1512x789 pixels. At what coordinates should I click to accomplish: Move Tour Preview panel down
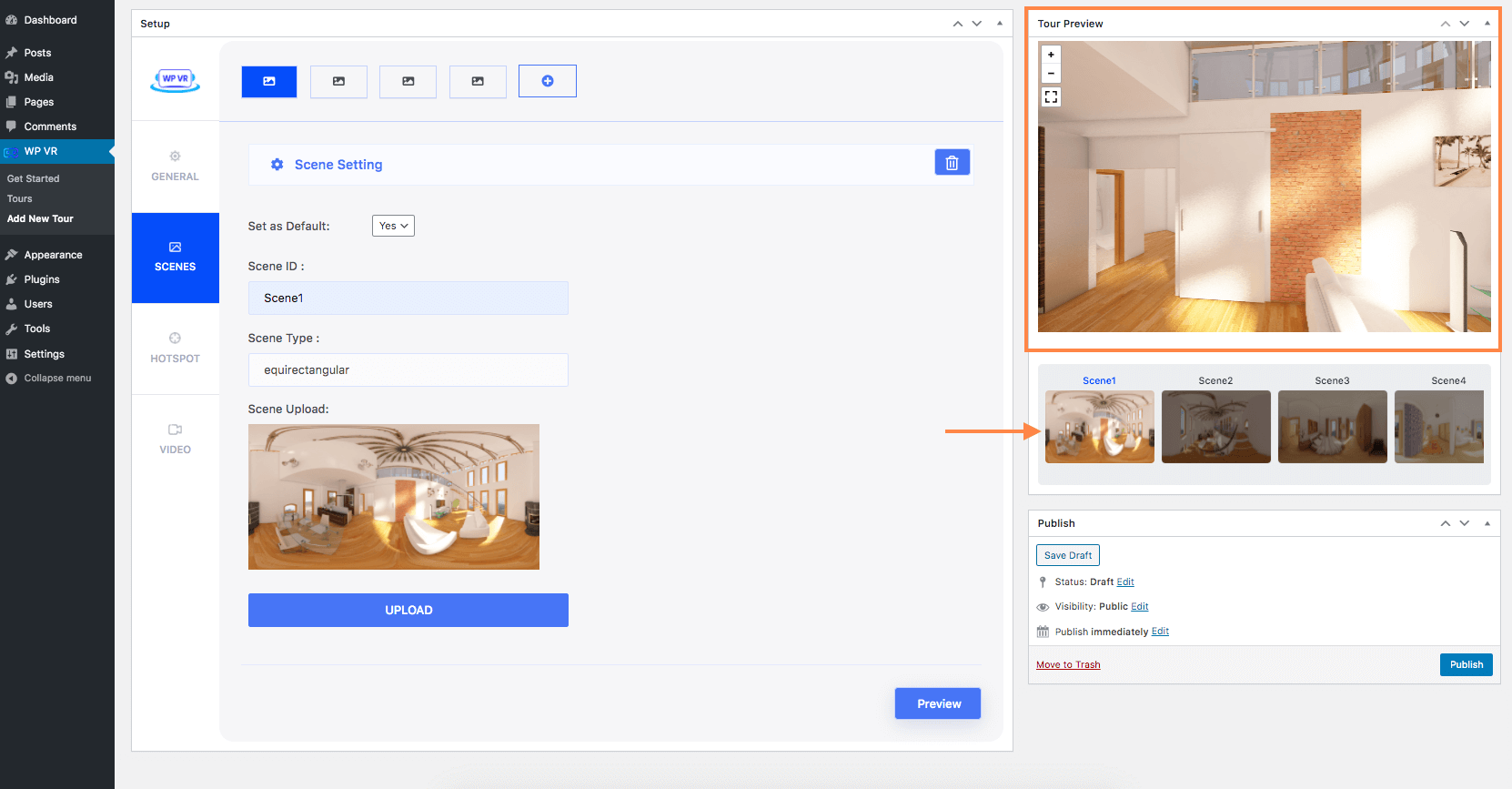click(x=1465, y=24)
